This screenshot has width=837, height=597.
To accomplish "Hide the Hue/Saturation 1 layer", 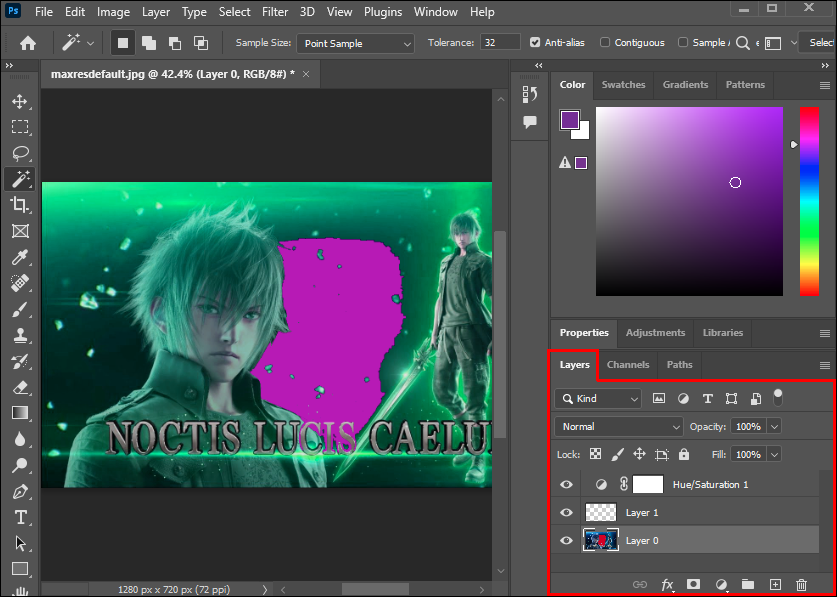I will click(x=567, y=484).
